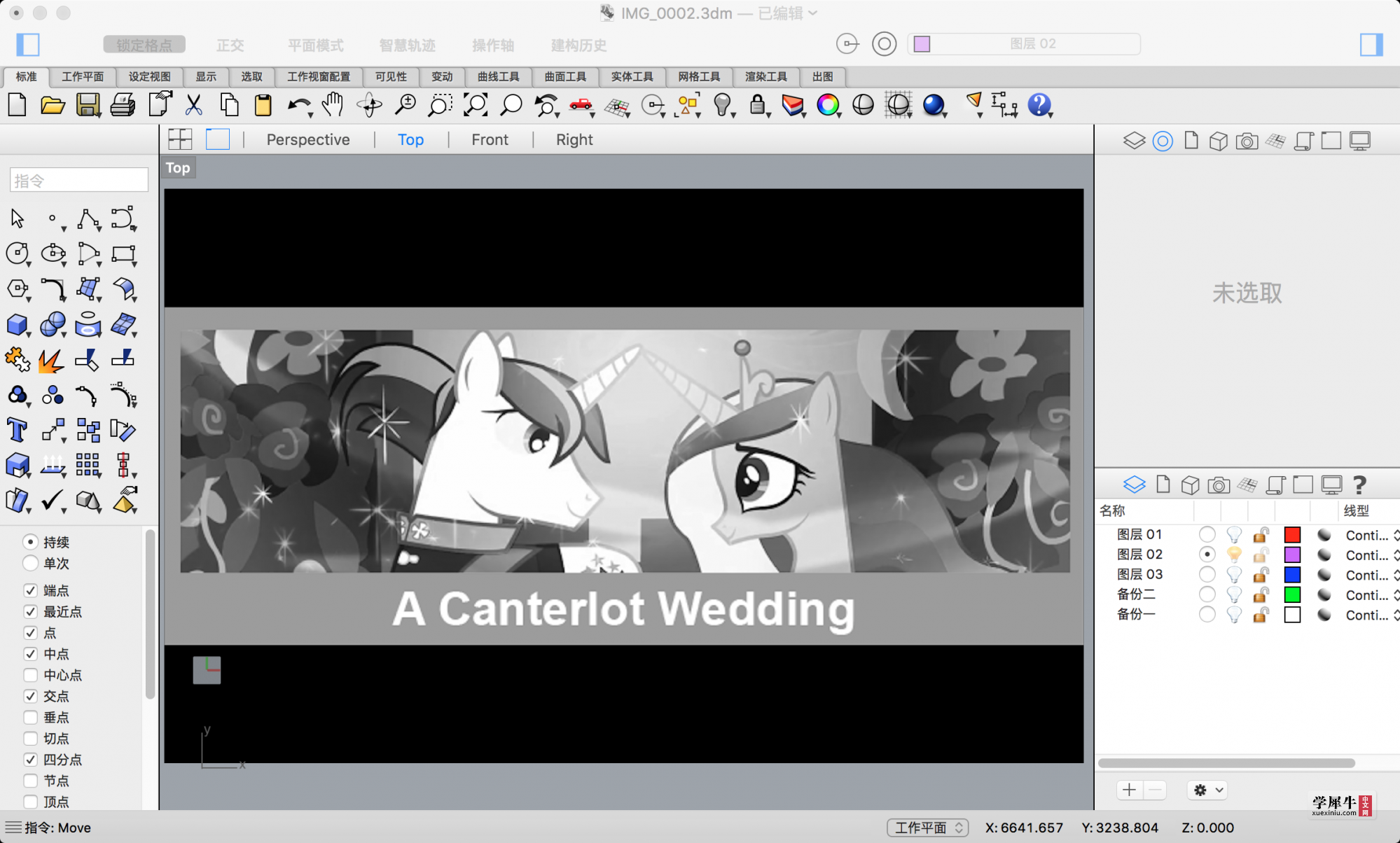Screen dimensions: 1400x843
Task: Click the 指令 command input field
Action: tap(78, 180)
